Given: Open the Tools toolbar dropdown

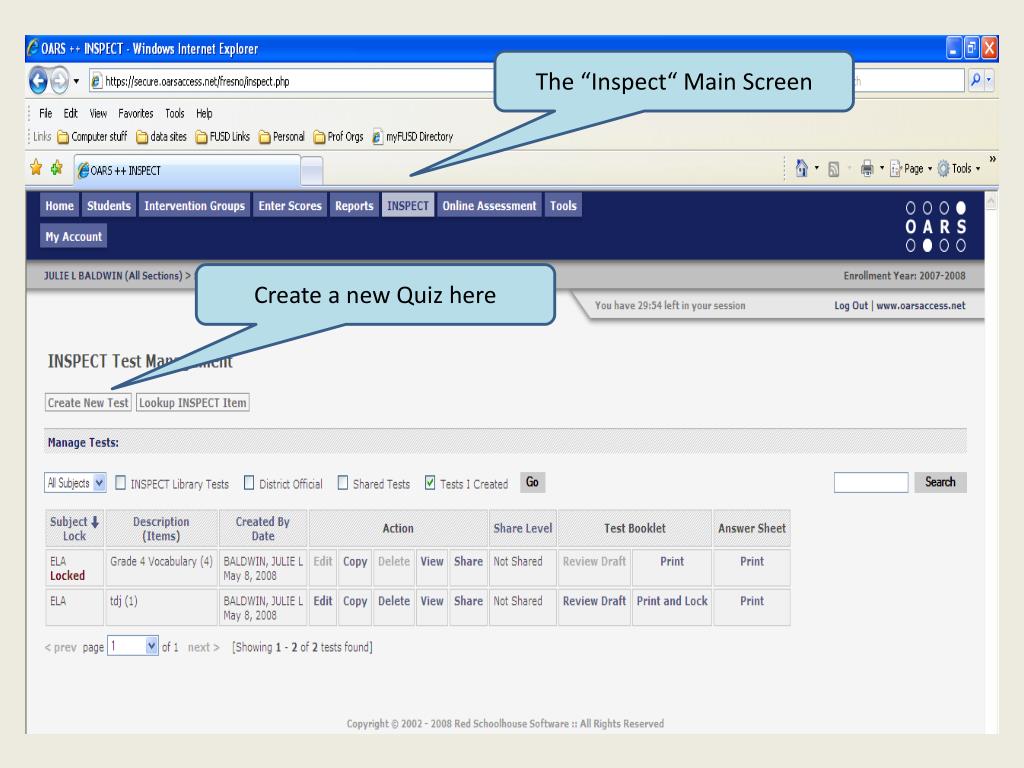Looking at the screenshot, I should click(959, 168).
